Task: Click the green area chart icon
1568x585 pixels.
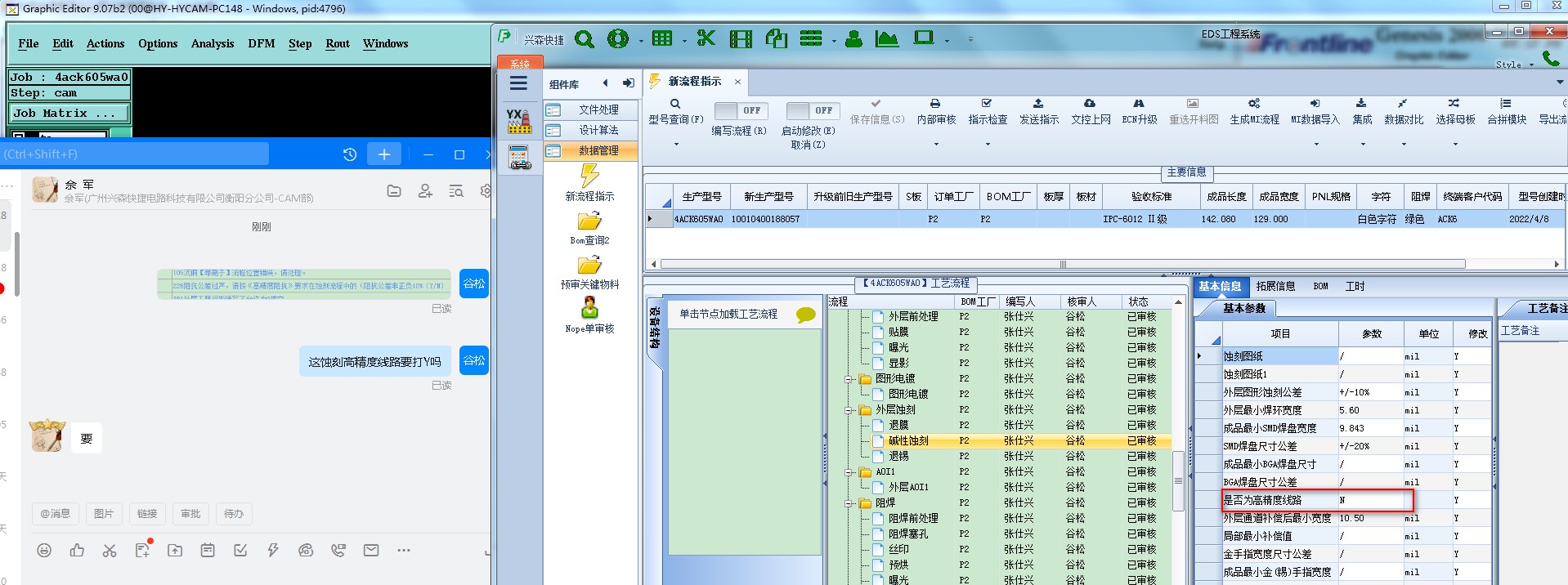Action: [x=887, y=38]
